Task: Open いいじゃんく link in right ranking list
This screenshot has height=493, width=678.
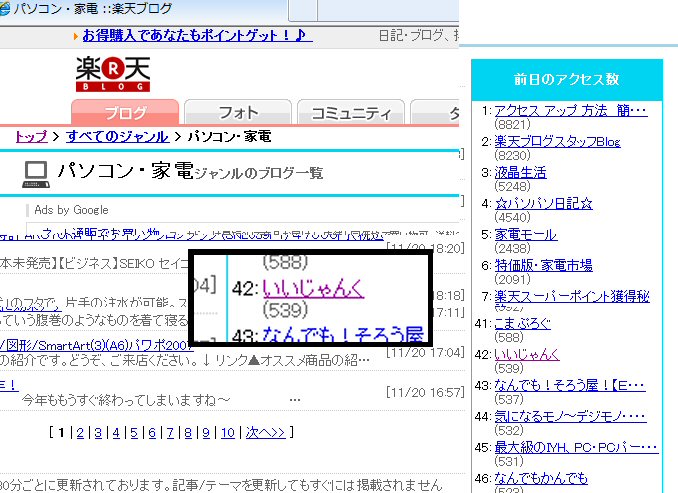Action: tap(527, 354)
